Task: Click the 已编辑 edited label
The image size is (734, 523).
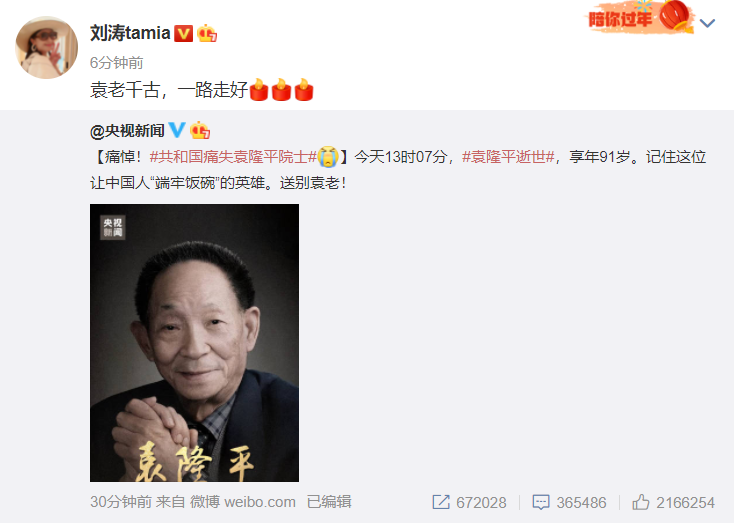Action: tap(329, 502)
